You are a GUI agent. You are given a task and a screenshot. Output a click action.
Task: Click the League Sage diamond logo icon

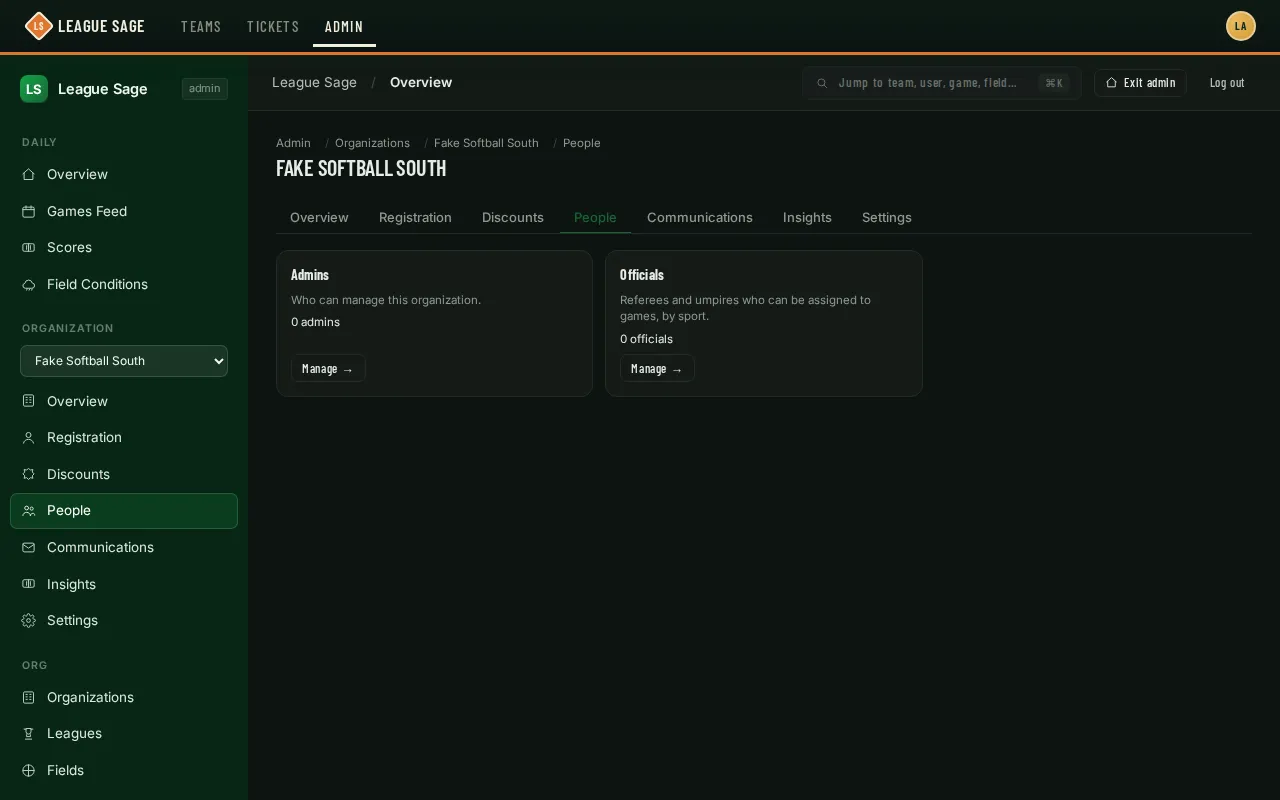coord(38,26)
